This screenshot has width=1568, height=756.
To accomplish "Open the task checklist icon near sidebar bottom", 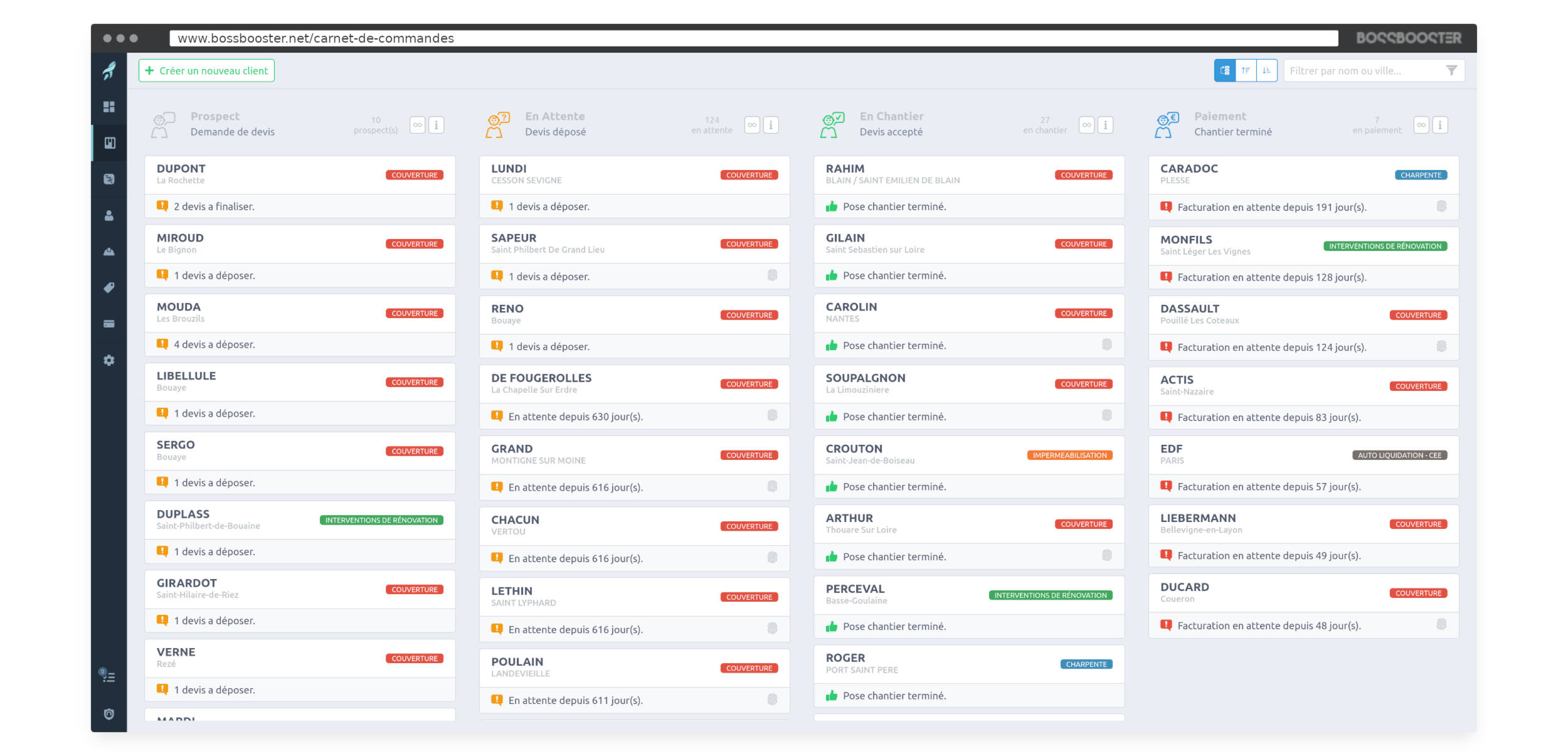I will pos(108,676).
